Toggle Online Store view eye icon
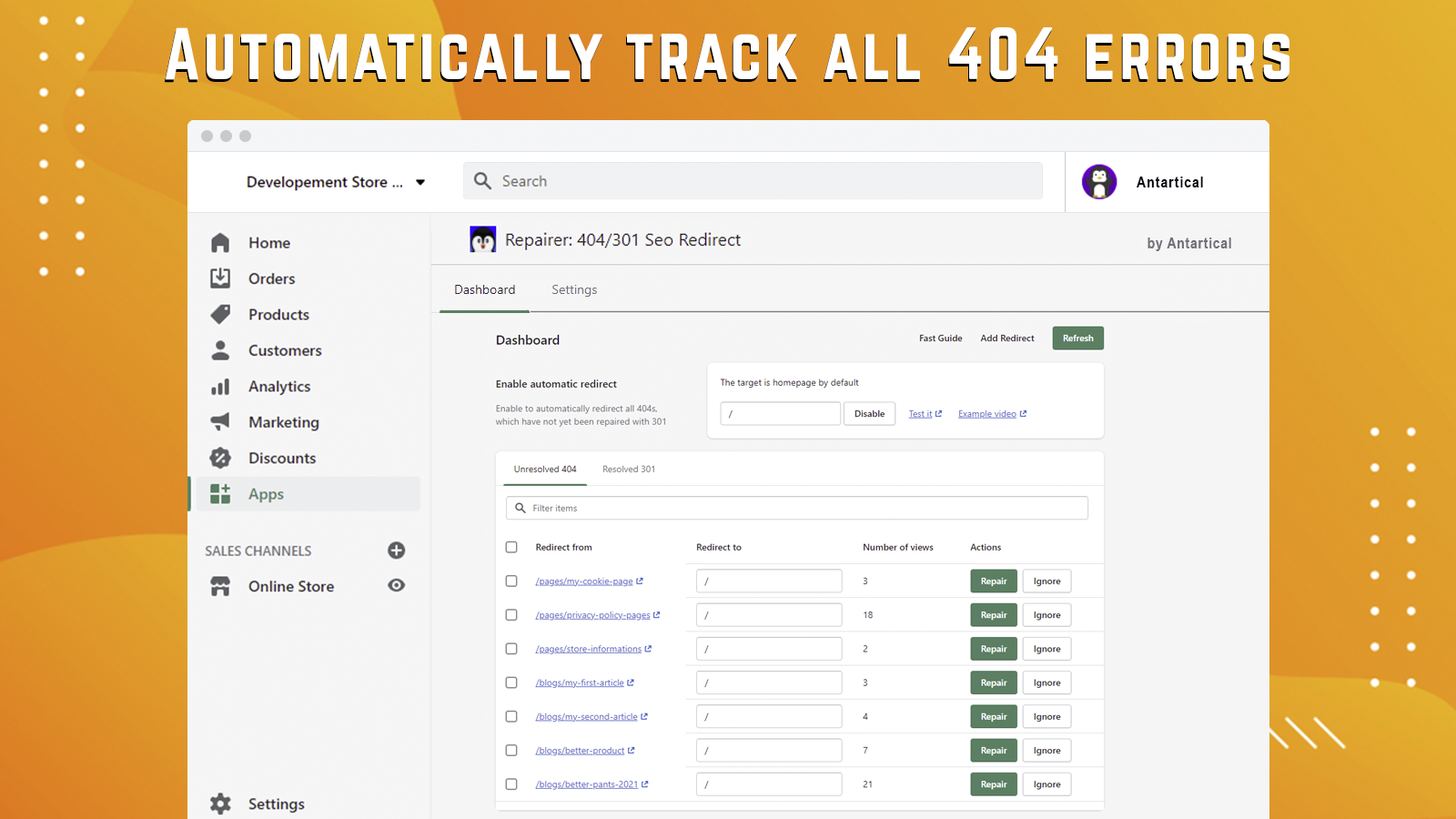Viewport: 1456px width, 819px height. click(396, 585)
